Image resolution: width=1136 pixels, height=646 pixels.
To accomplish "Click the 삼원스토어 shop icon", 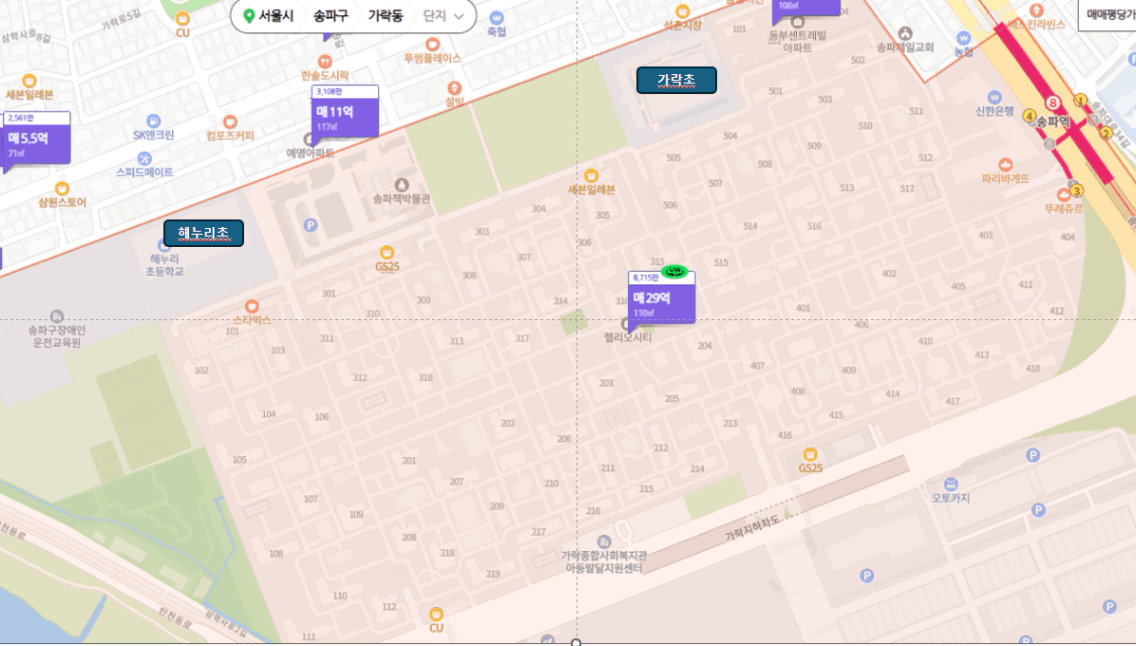I will click(62, 189).
